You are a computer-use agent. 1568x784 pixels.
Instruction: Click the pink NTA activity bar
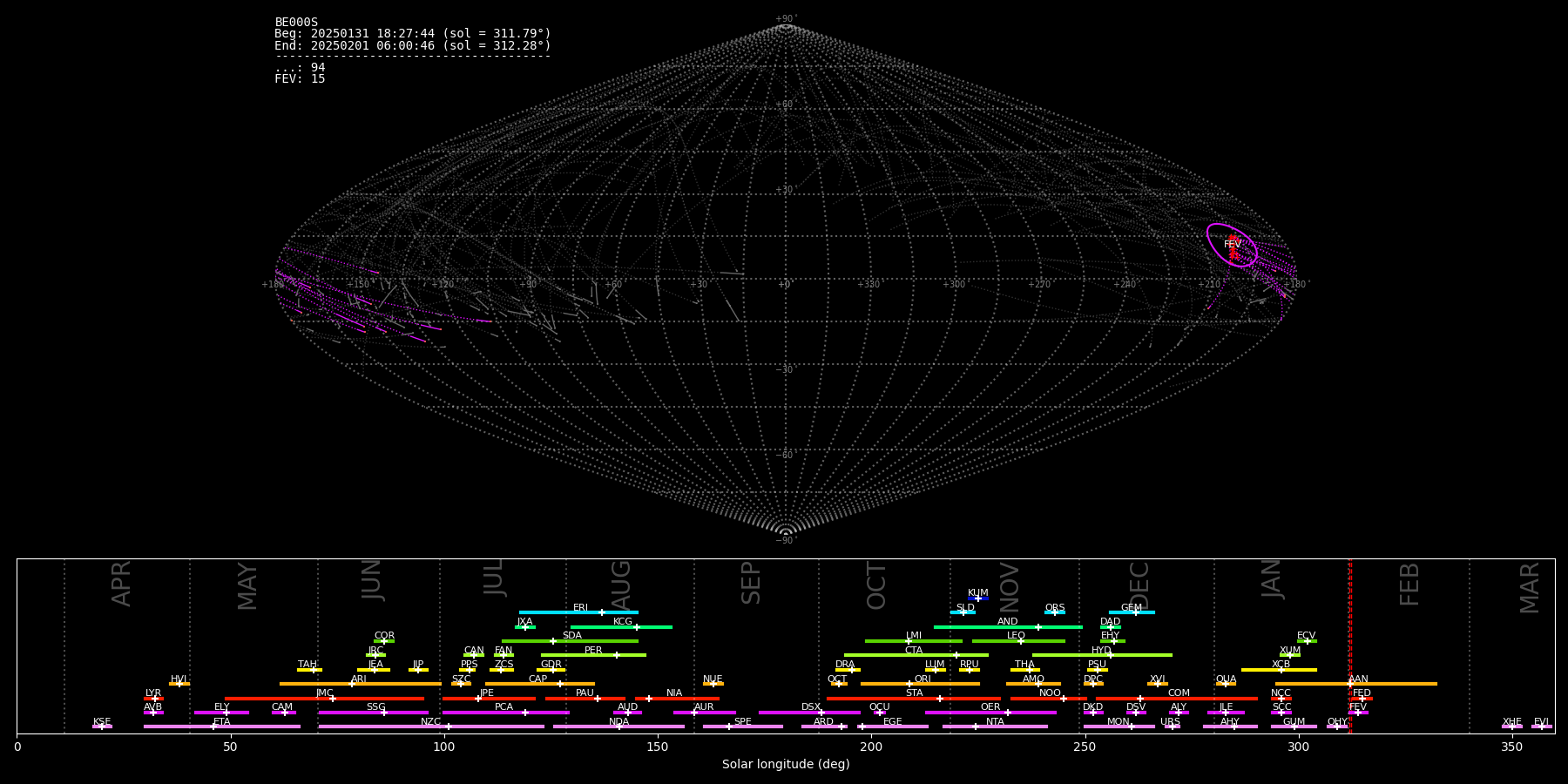(995, 727)
